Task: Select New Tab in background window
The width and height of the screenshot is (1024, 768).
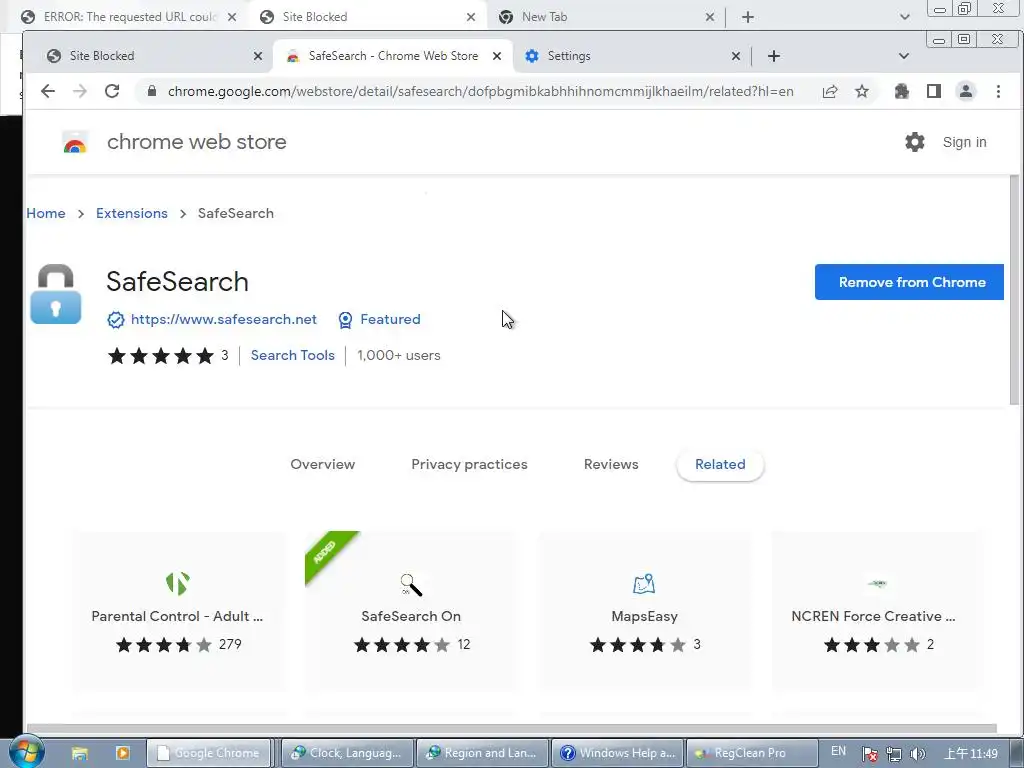Action: pyautogui.click(x=605, y=17)
